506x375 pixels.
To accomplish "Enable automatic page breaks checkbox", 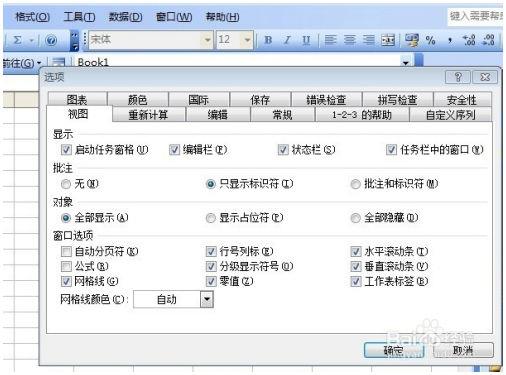I will 66,251.
